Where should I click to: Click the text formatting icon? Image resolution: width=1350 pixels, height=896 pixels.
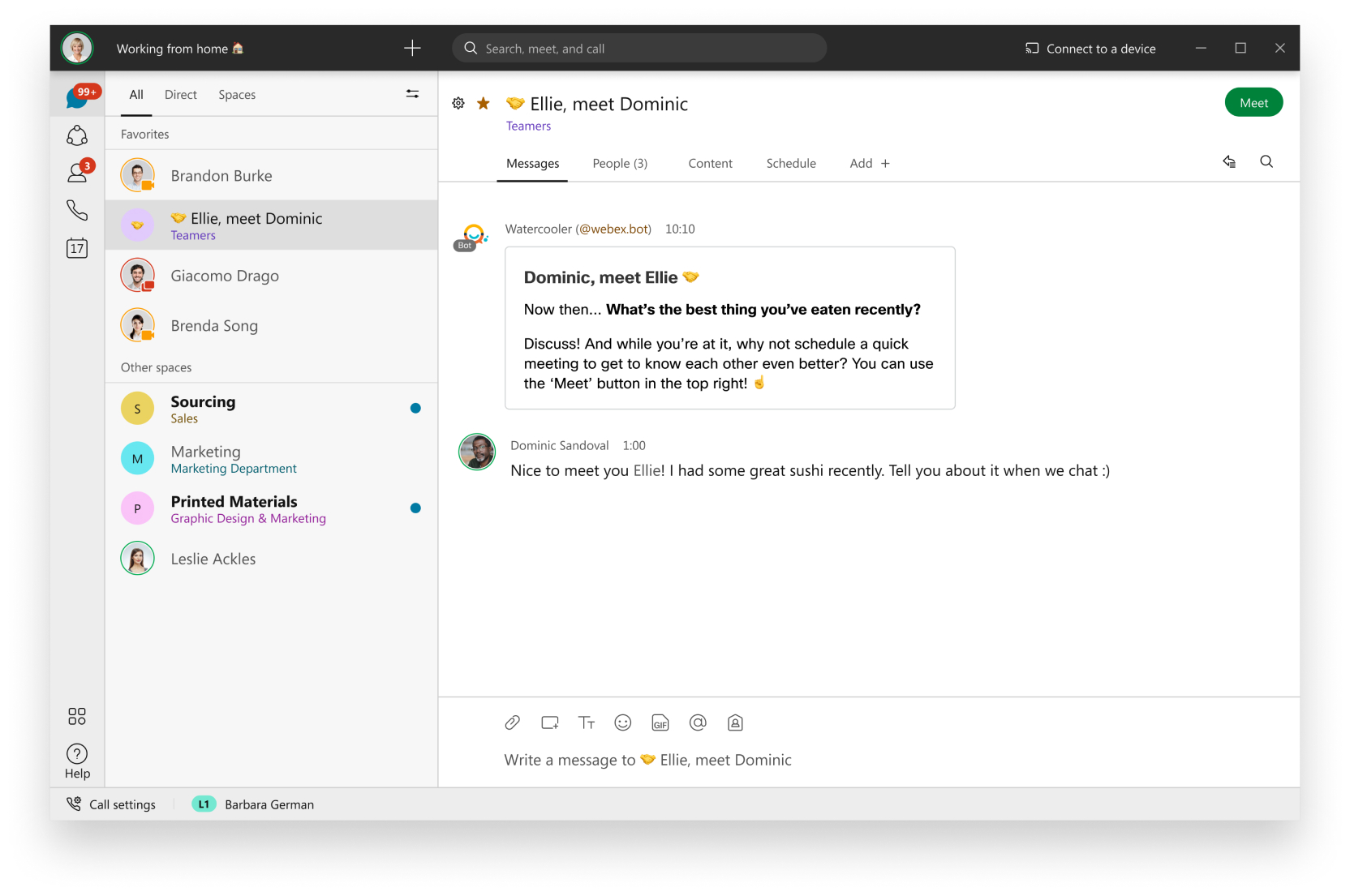pos(587,722)
